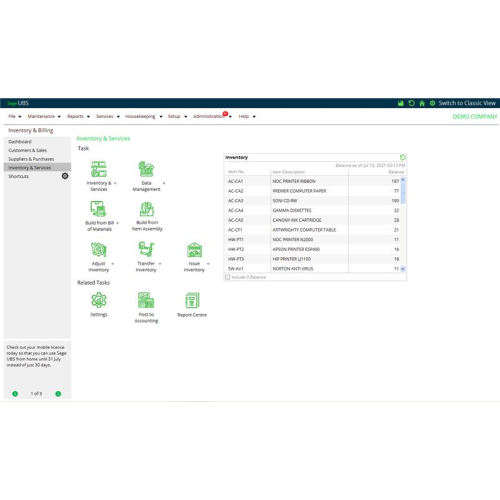Select Inventory & Services in sidebar
The height and width of the screenshot is (500, 500).
pyautogui.click(x=37, y=167)
